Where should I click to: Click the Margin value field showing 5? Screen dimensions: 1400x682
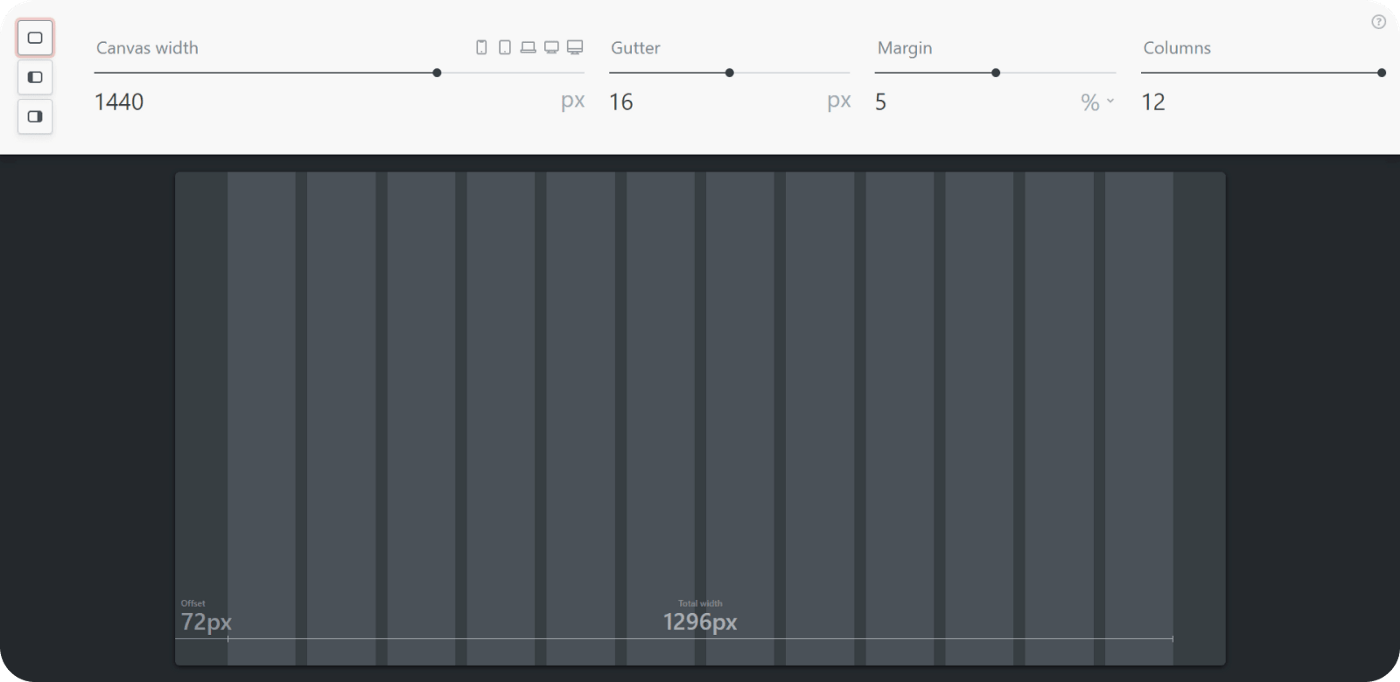[x=881, y=102]
